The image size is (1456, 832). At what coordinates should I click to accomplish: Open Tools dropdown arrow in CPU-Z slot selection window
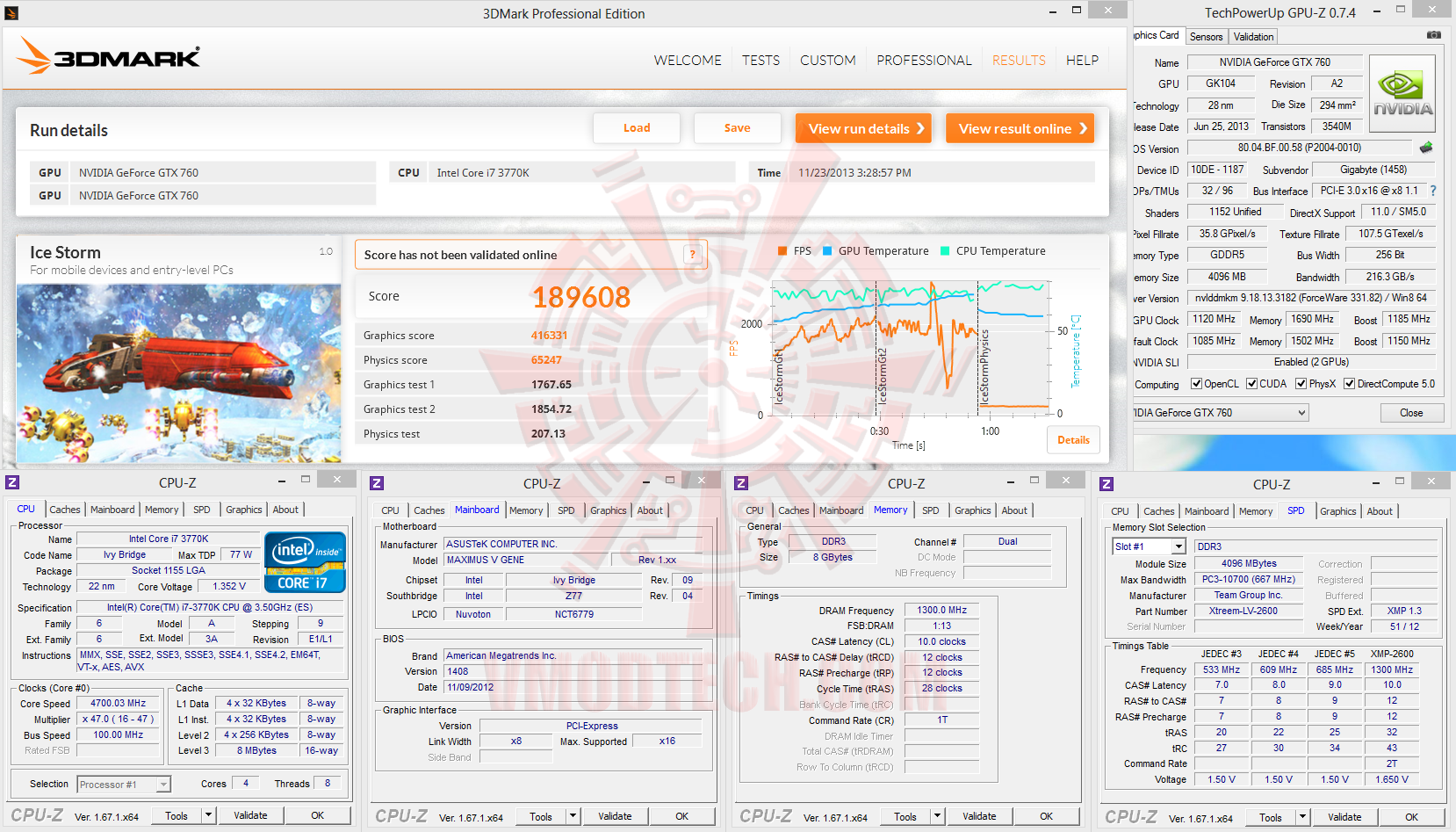(1302, 817)
